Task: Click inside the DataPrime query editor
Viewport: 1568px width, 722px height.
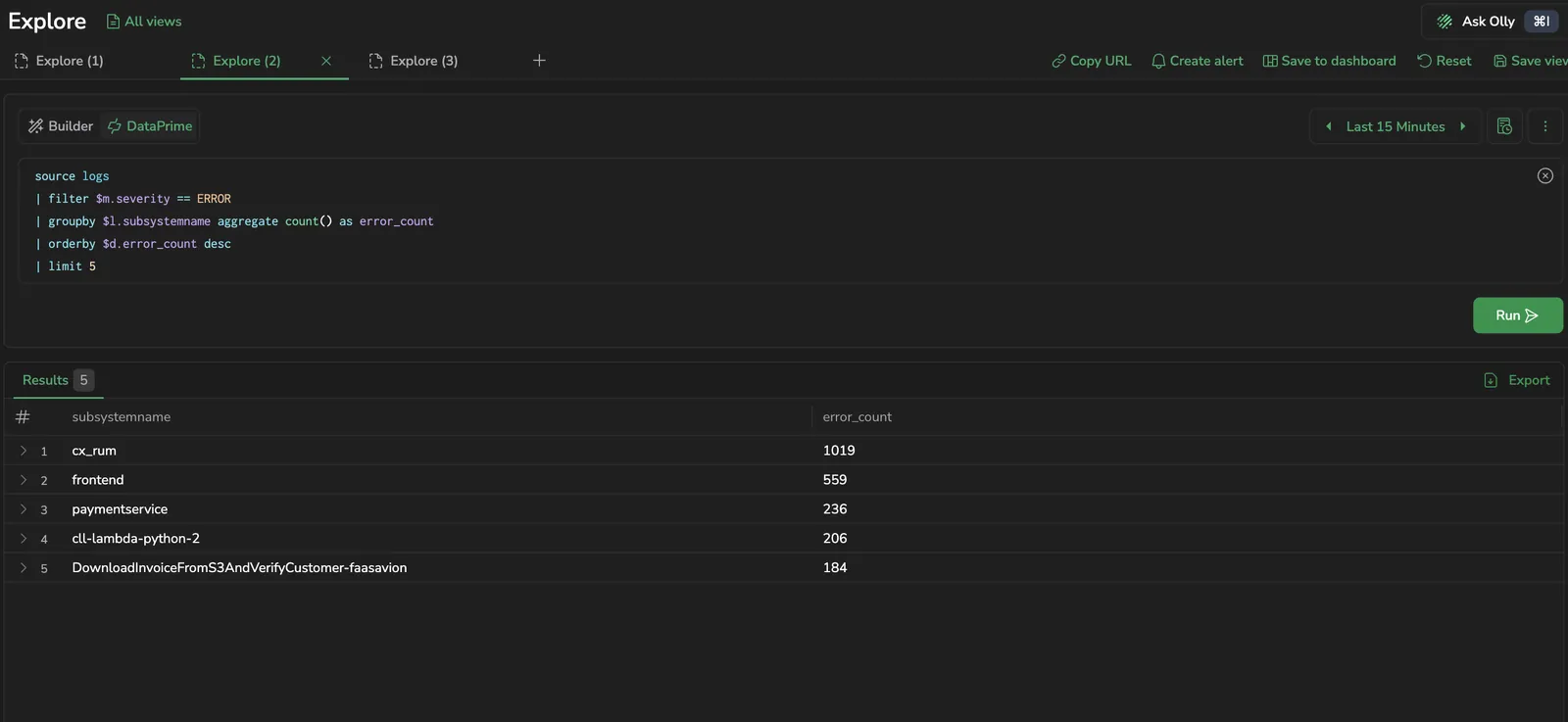Action: tap(784, 221)
